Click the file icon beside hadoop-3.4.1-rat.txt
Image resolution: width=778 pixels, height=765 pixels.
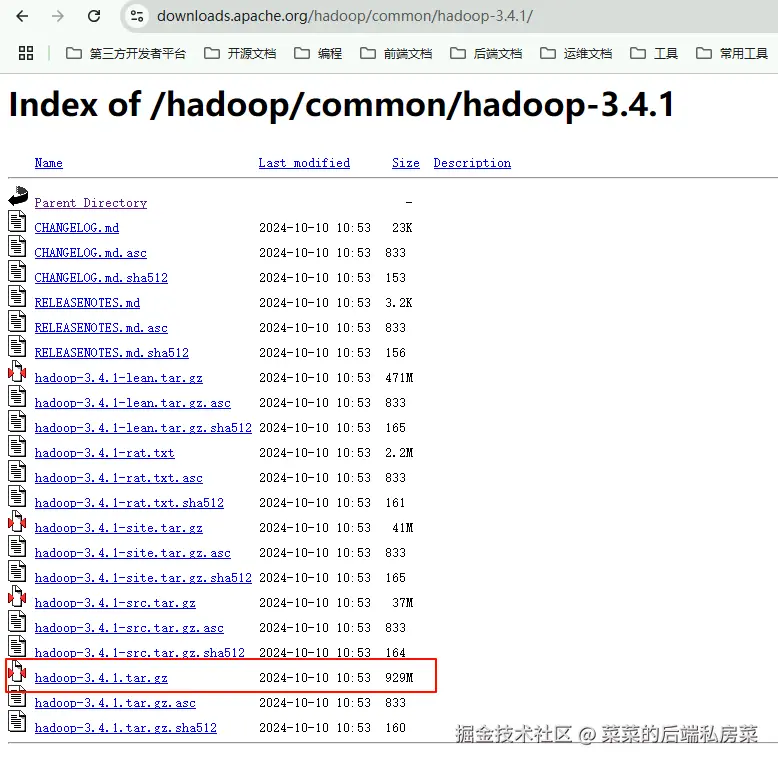point(17,446)
